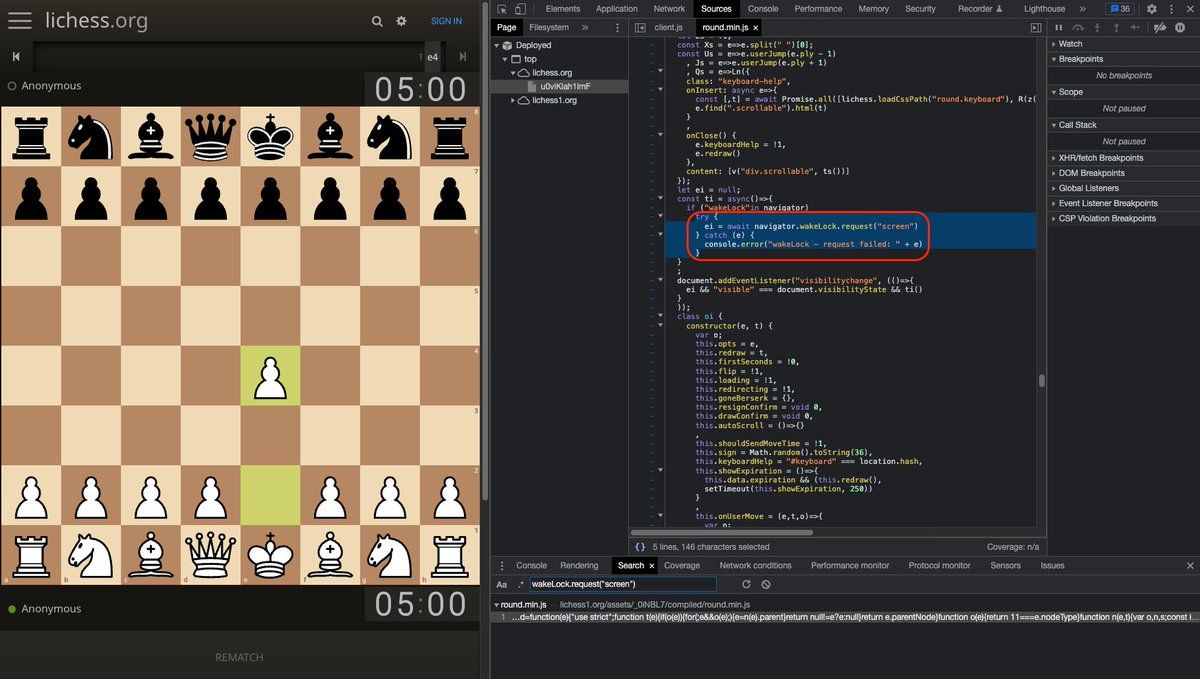
Task: Clear the search results
Action: [x=766, y=584]
